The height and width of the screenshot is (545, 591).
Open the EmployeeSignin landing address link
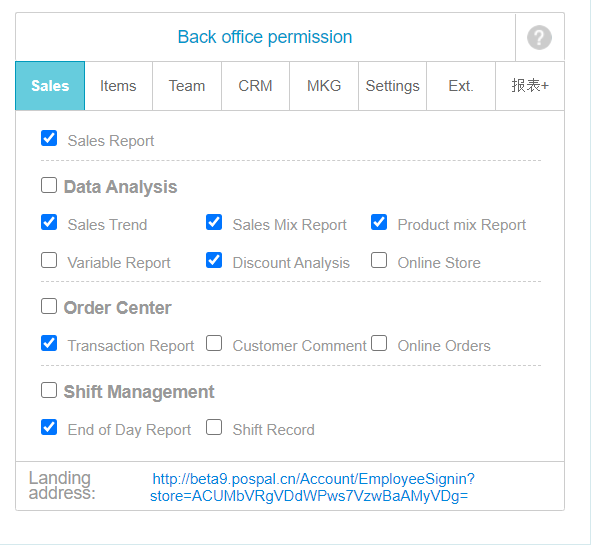[311, 487]
